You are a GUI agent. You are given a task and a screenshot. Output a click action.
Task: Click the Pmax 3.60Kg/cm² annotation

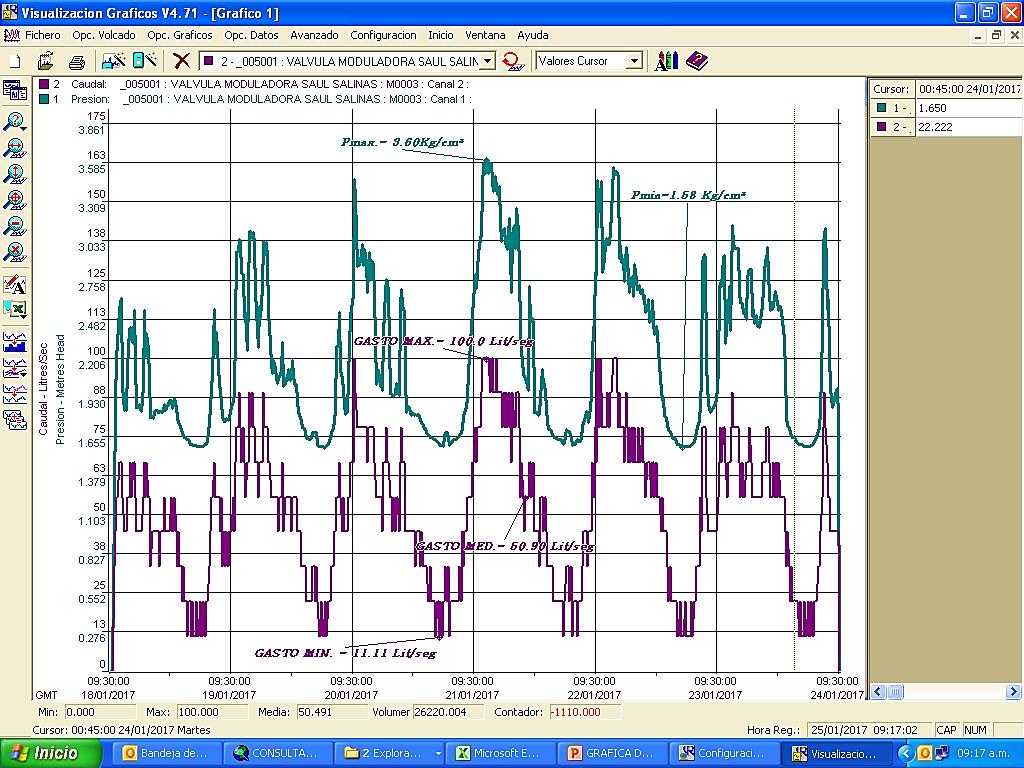[x=402, y=142]
